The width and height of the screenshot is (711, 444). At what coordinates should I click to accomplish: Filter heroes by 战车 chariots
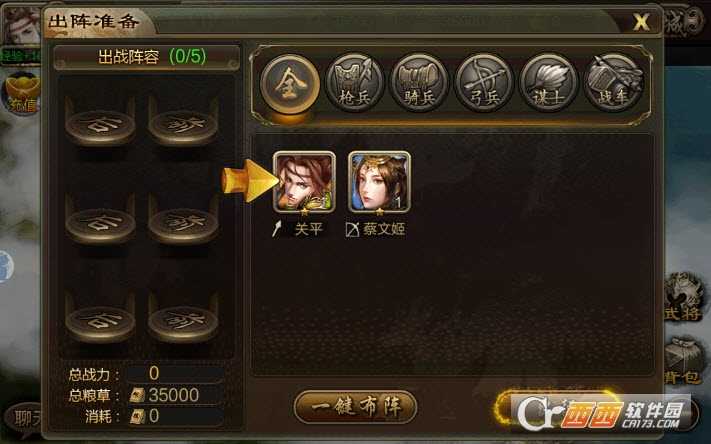(614, 83)
